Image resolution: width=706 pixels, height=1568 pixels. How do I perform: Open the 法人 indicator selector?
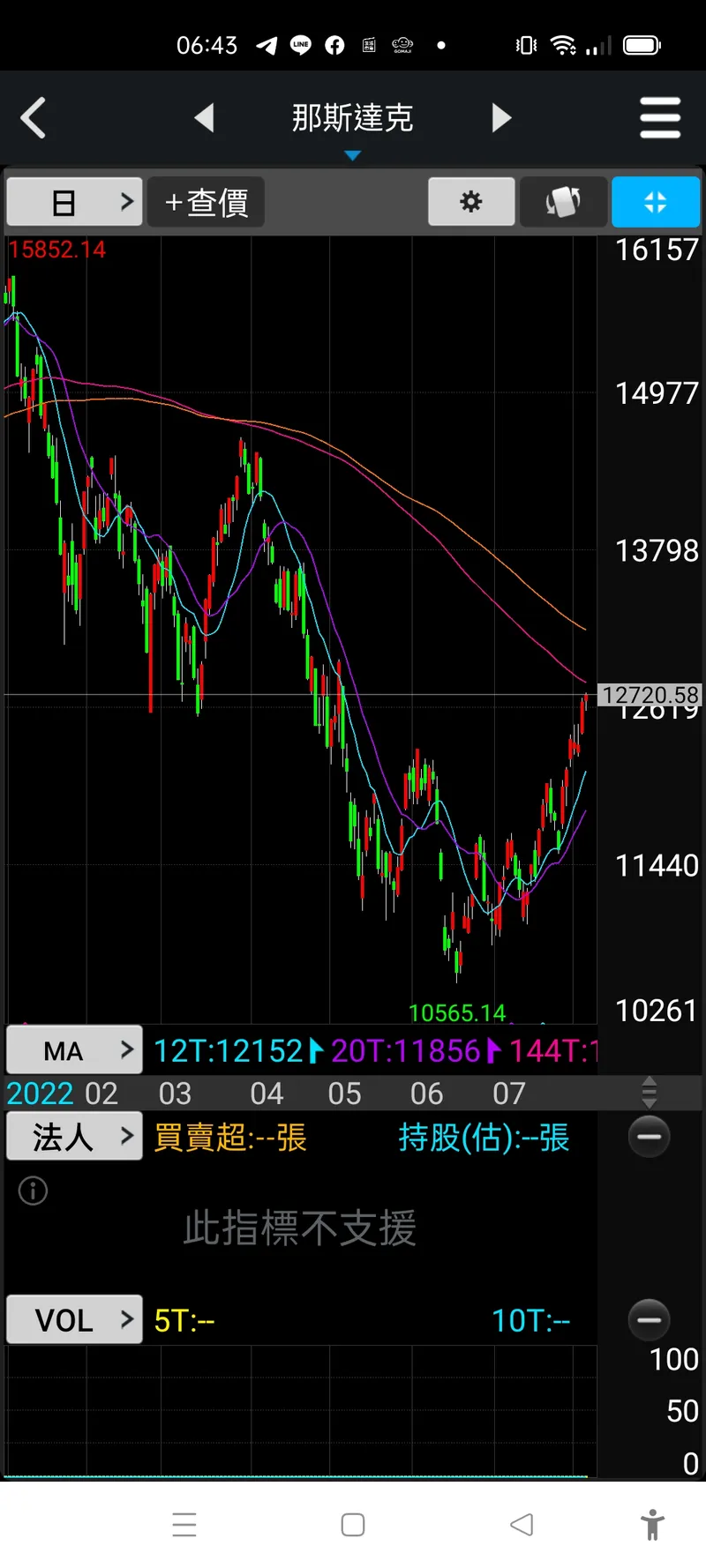pos(74,1137)
